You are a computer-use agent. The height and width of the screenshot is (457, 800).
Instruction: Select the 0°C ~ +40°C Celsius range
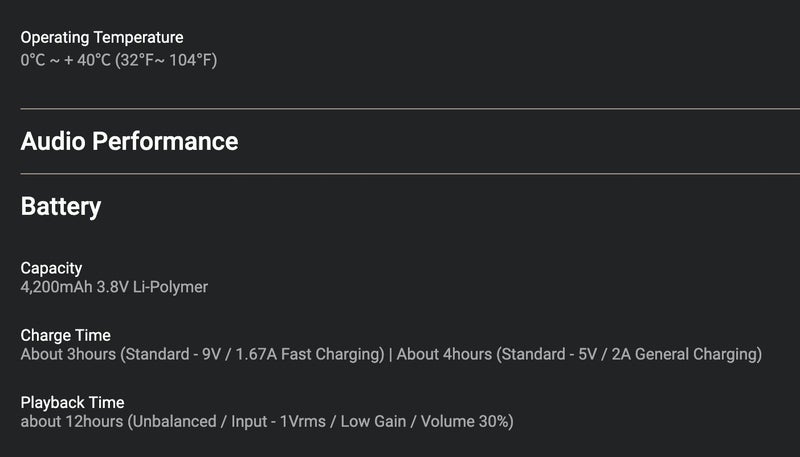[x=65, y=60]
